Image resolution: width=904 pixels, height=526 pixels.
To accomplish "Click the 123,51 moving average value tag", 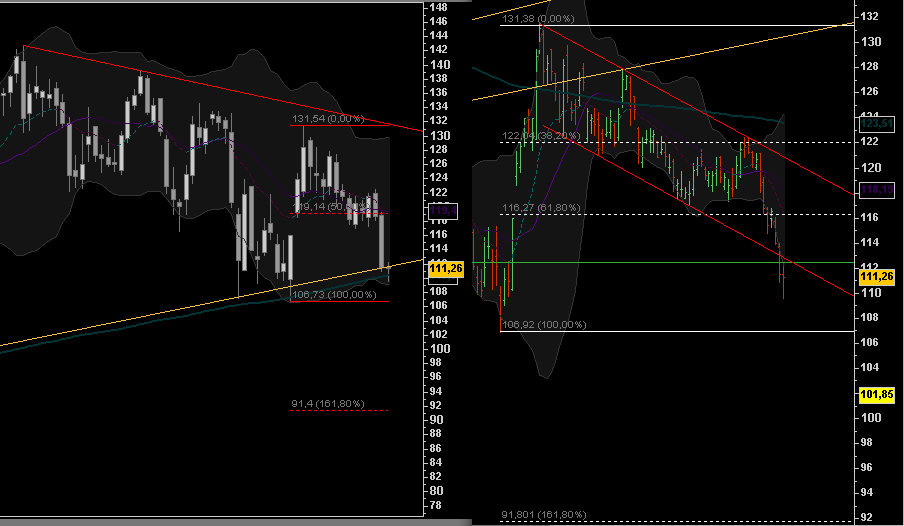I will pos(876,123).
